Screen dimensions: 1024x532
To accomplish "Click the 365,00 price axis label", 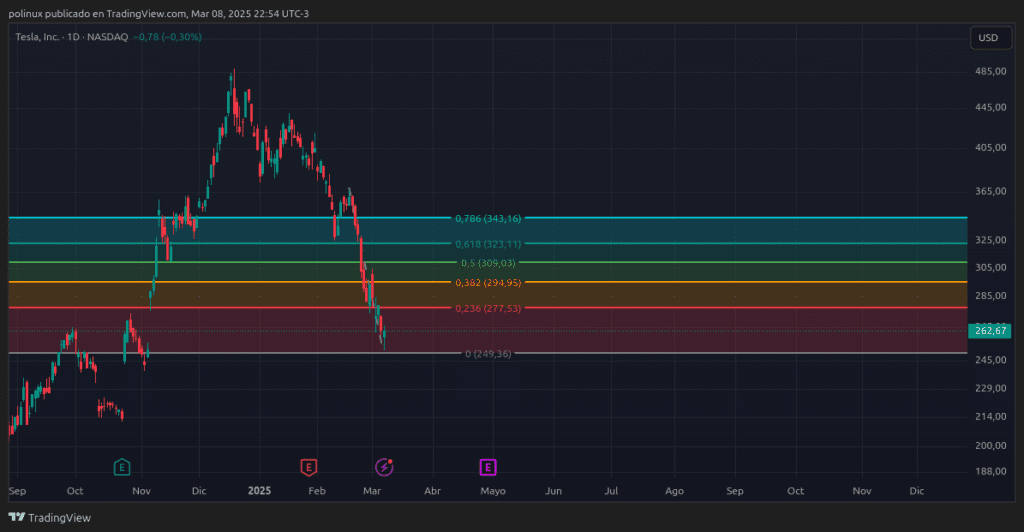I will click(x=991, y=191).
